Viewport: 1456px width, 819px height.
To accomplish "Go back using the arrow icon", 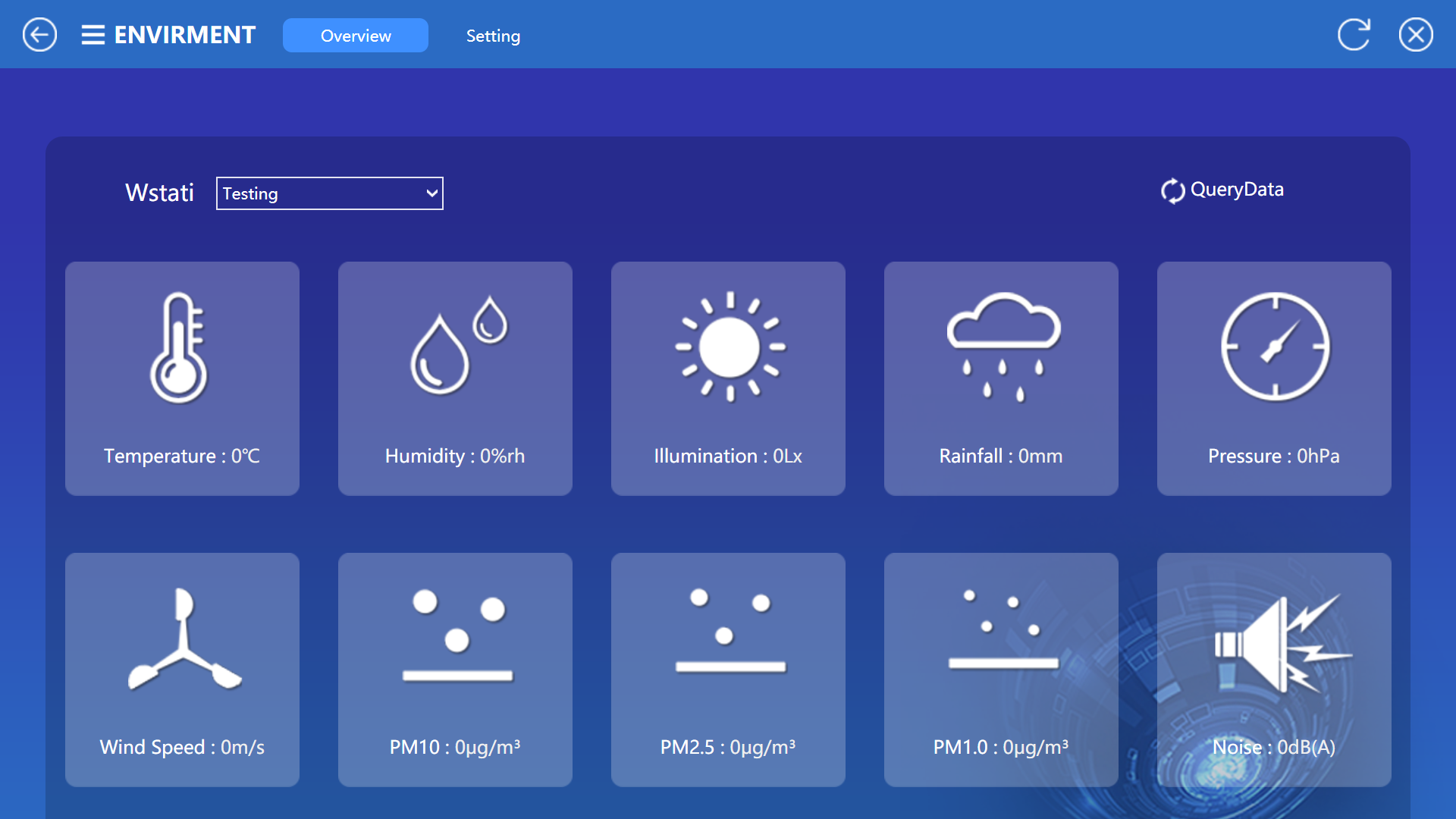I will [39, 35].
